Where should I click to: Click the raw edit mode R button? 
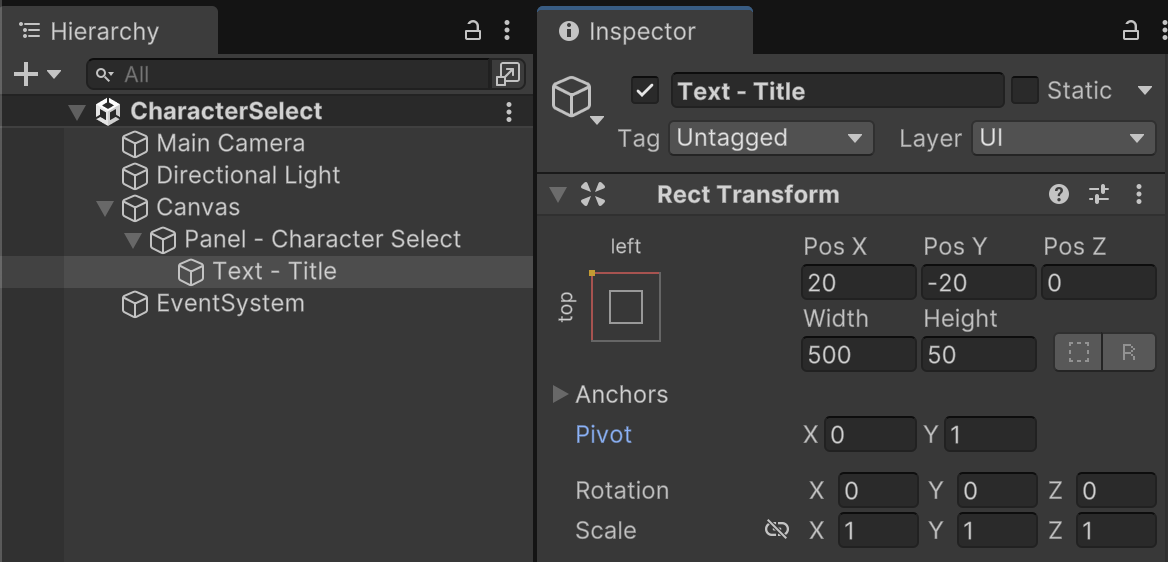pos(1129,353)
